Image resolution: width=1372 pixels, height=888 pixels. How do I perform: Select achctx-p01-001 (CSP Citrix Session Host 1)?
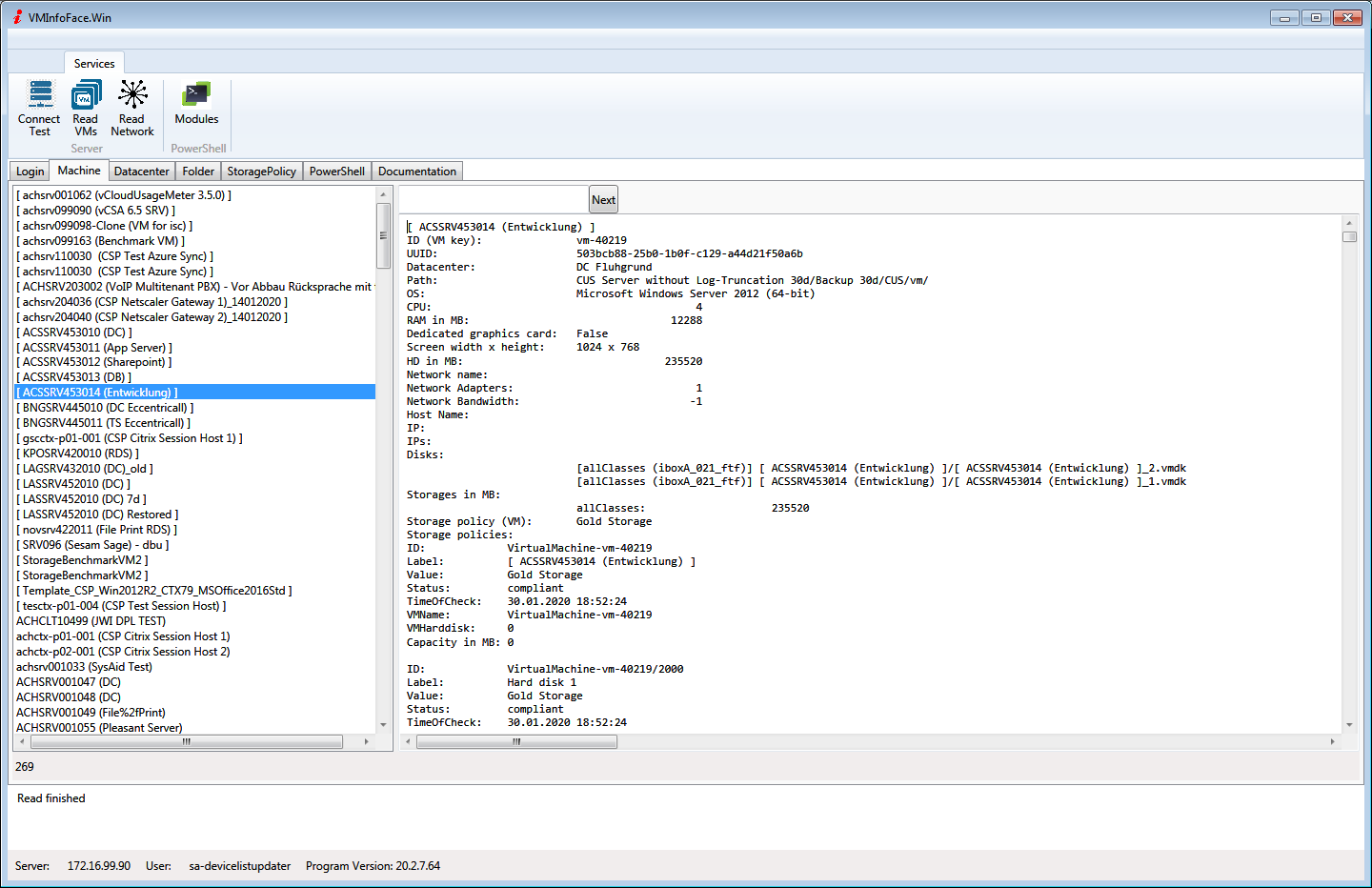(x=123, y=636)
